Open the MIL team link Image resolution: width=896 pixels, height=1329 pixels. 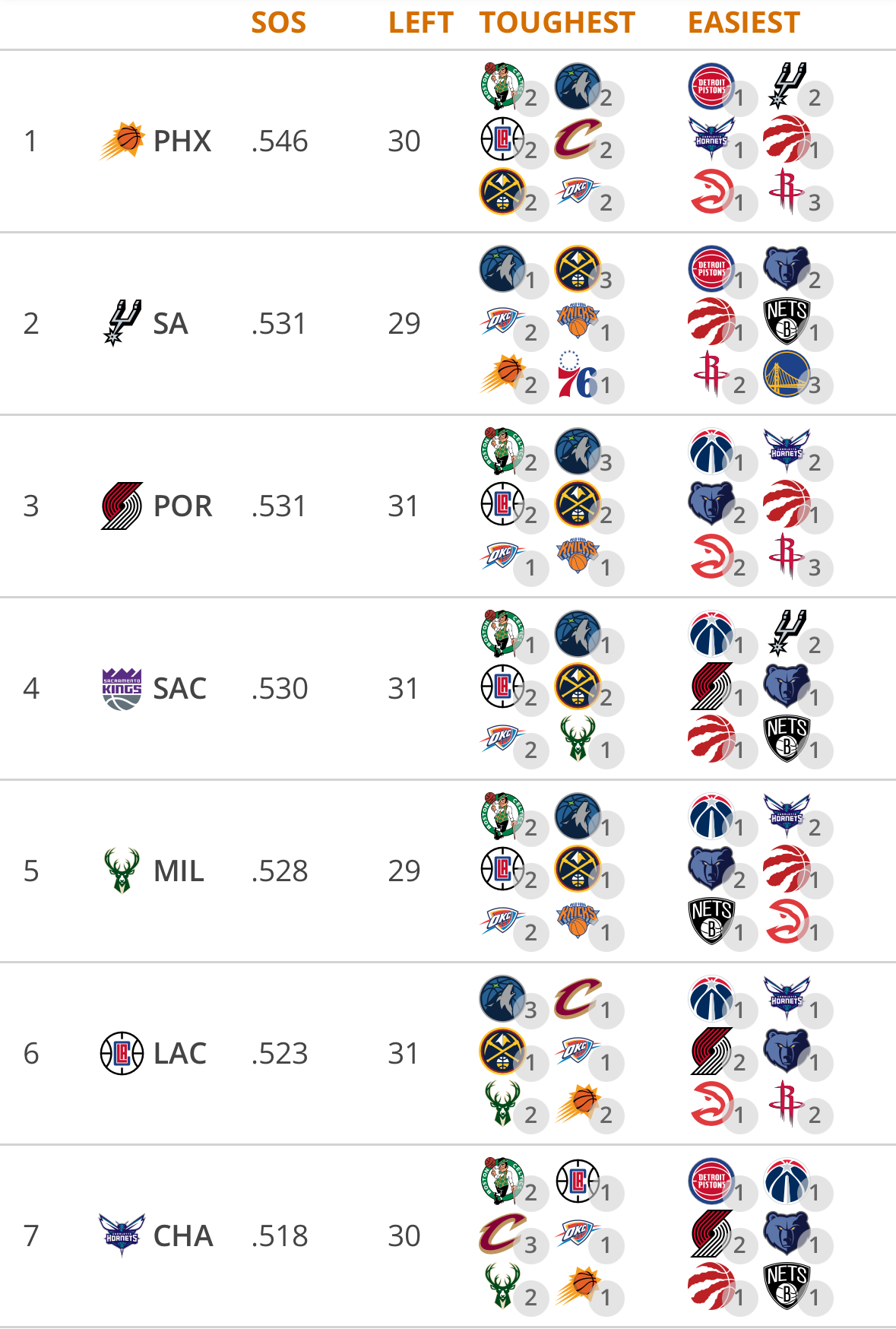pyautogui.click(x=179, y=871)
